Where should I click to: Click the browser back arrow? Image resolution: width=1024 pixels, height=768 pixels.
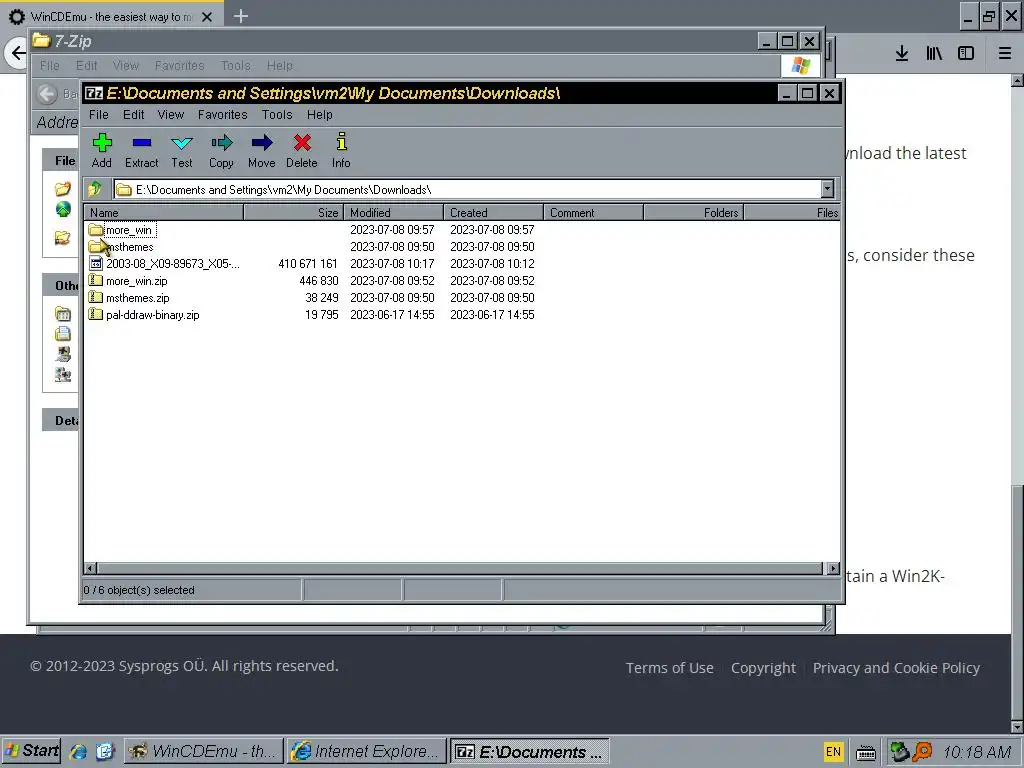pyautogui.click(x=18, y=54)
